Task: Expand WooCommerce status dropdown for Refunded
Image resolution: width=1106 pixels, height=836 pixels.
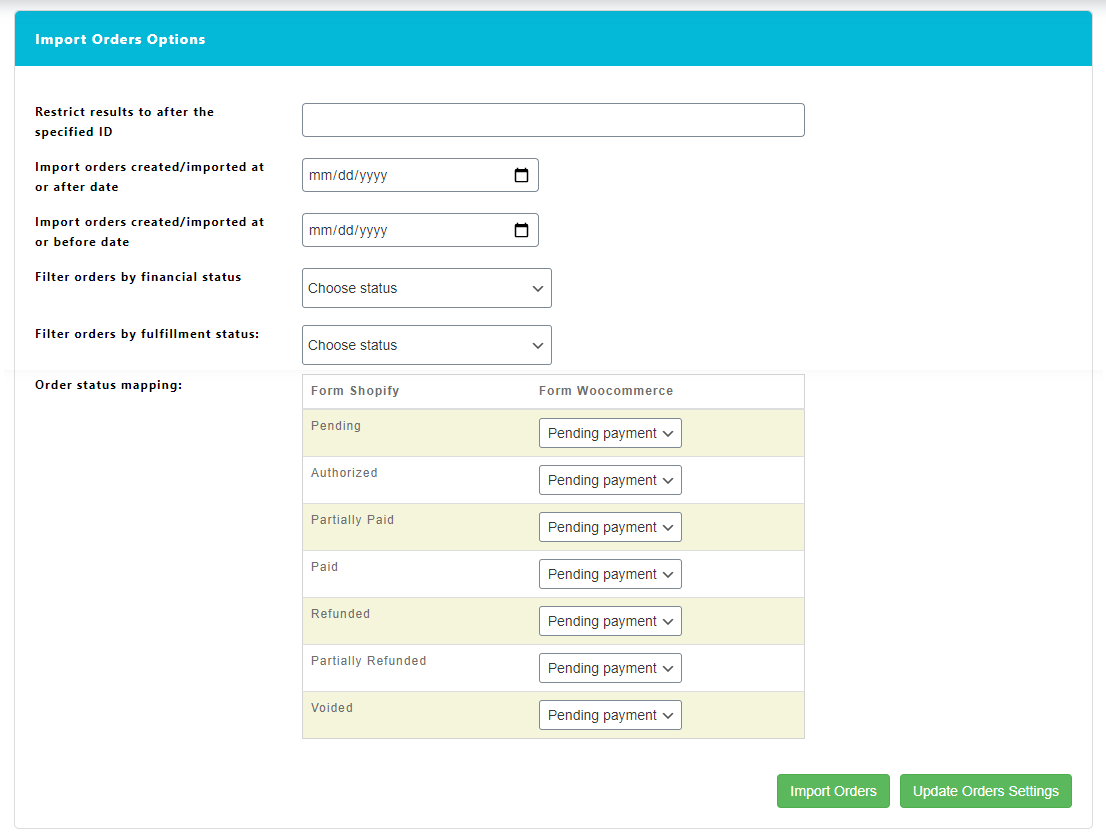Action: point(610,621)
